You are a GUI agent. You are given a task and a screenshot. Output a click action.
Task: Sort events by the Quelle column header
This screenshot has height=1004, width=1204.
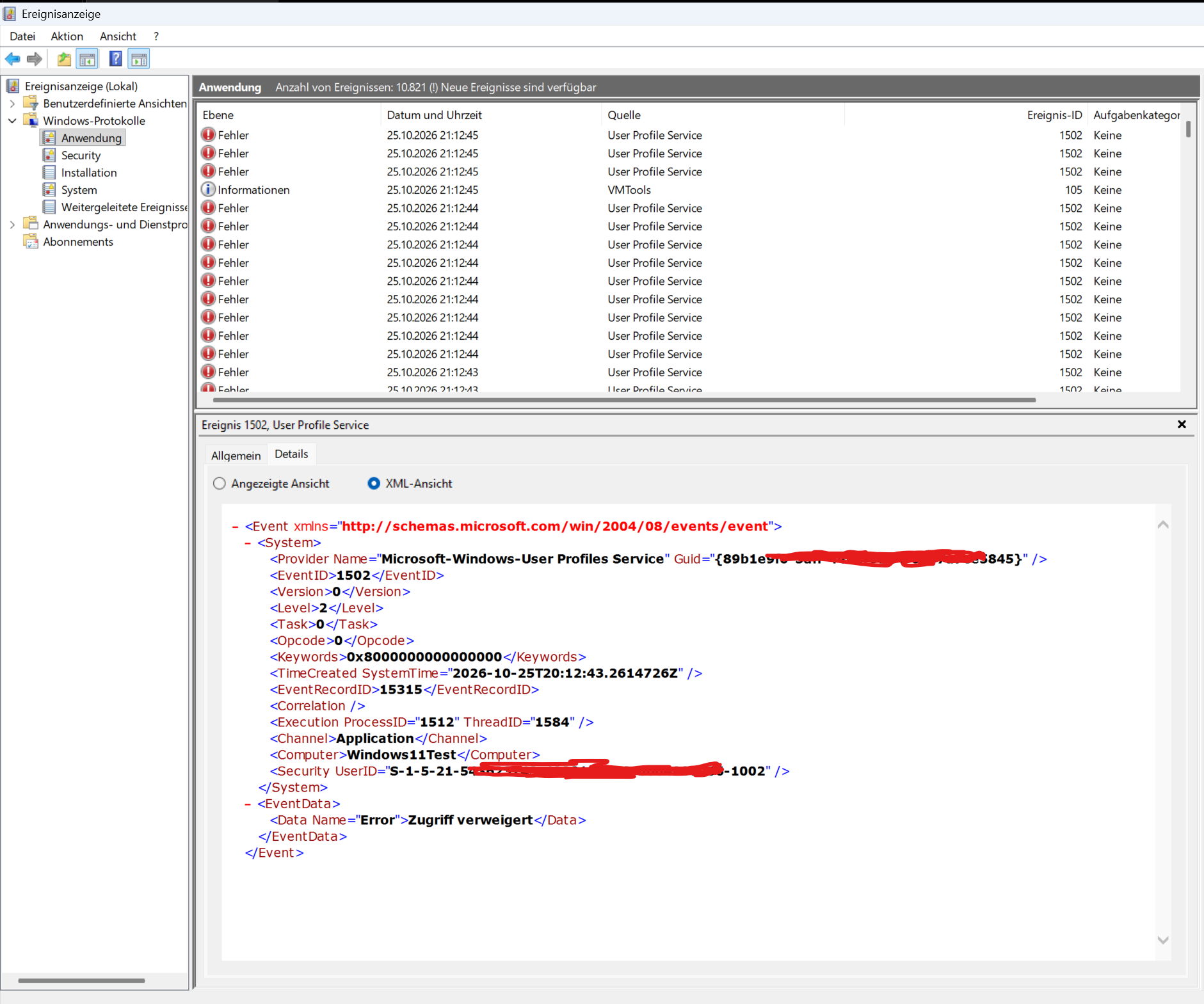click(723, 115)
